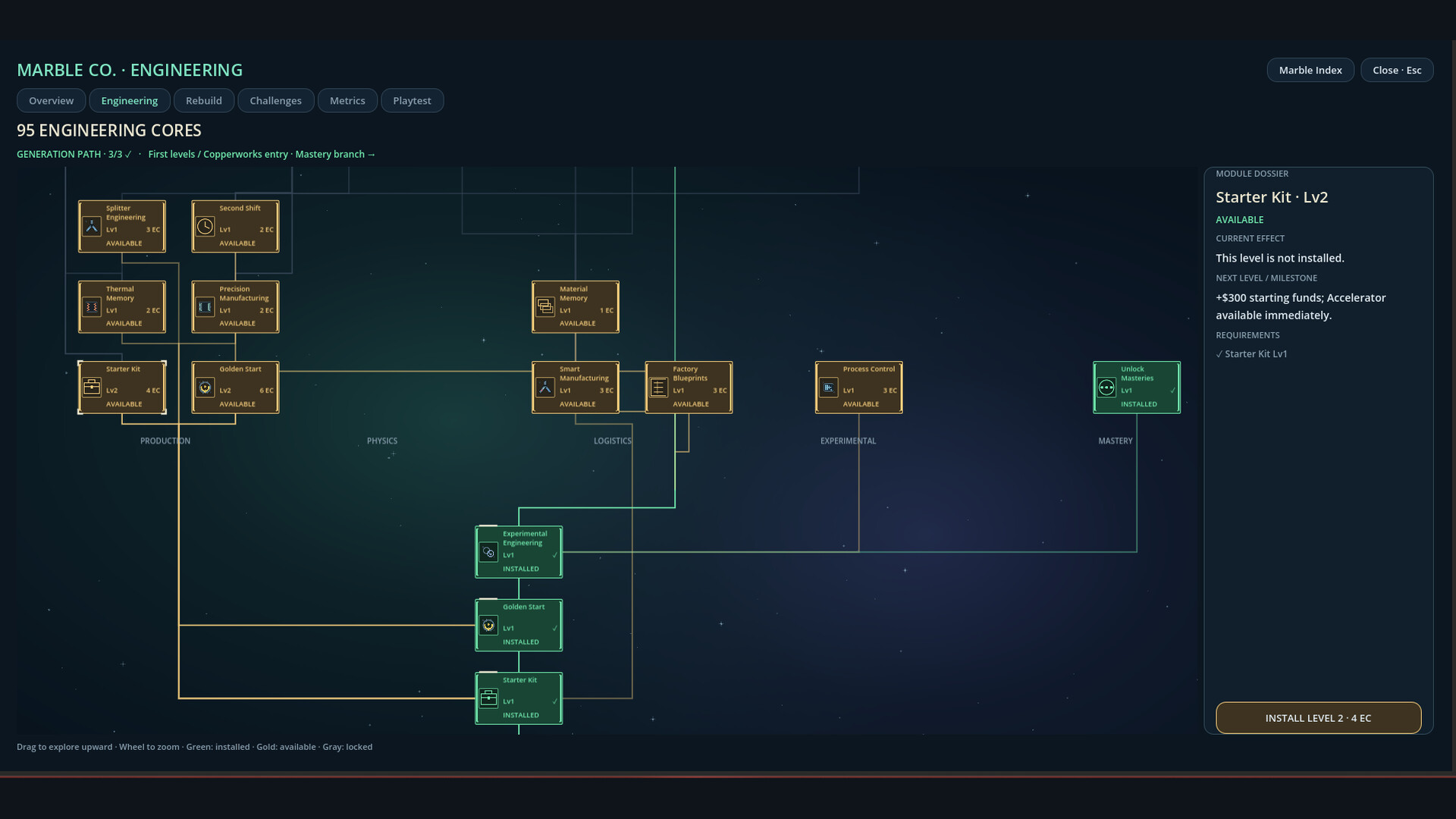Click the Material Memory module icon

545,307
